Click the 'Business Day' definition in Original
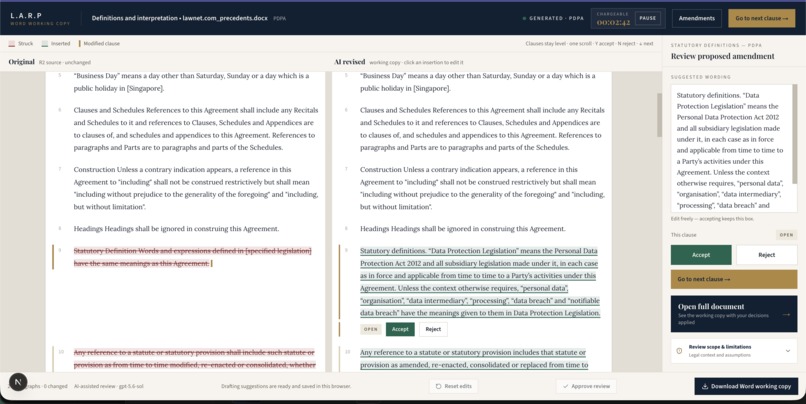This screenshot has width=806, height=404. point(191,82)
